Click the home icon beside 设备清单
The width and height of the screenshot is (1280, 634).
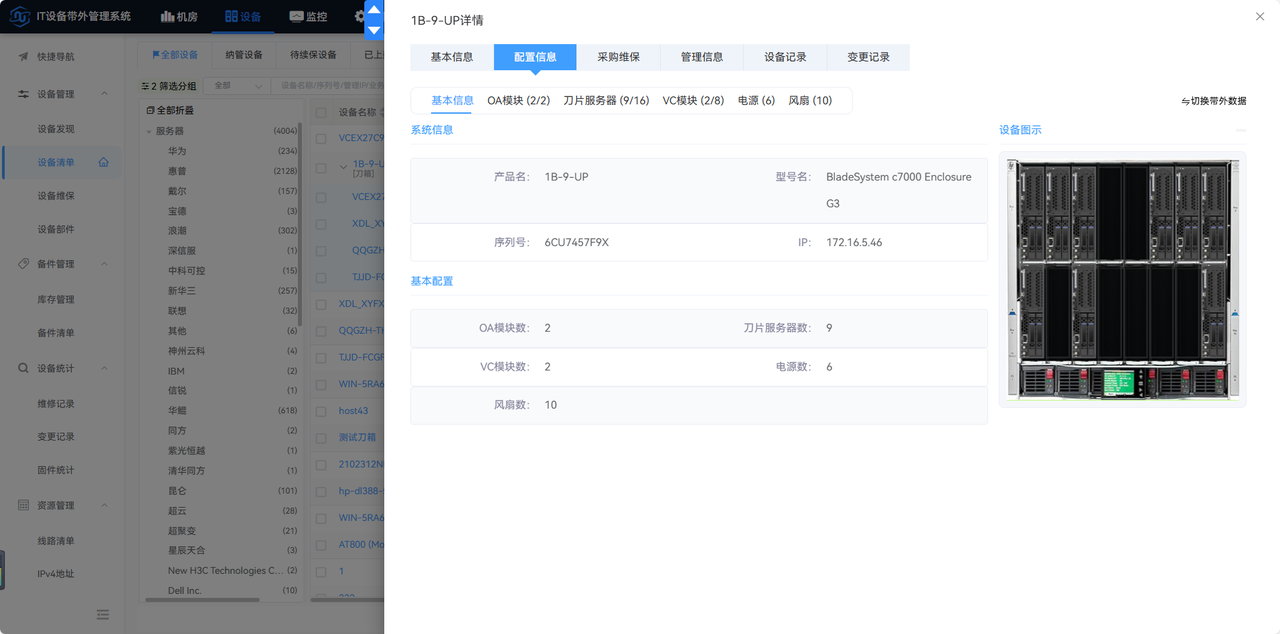[103, 163]
